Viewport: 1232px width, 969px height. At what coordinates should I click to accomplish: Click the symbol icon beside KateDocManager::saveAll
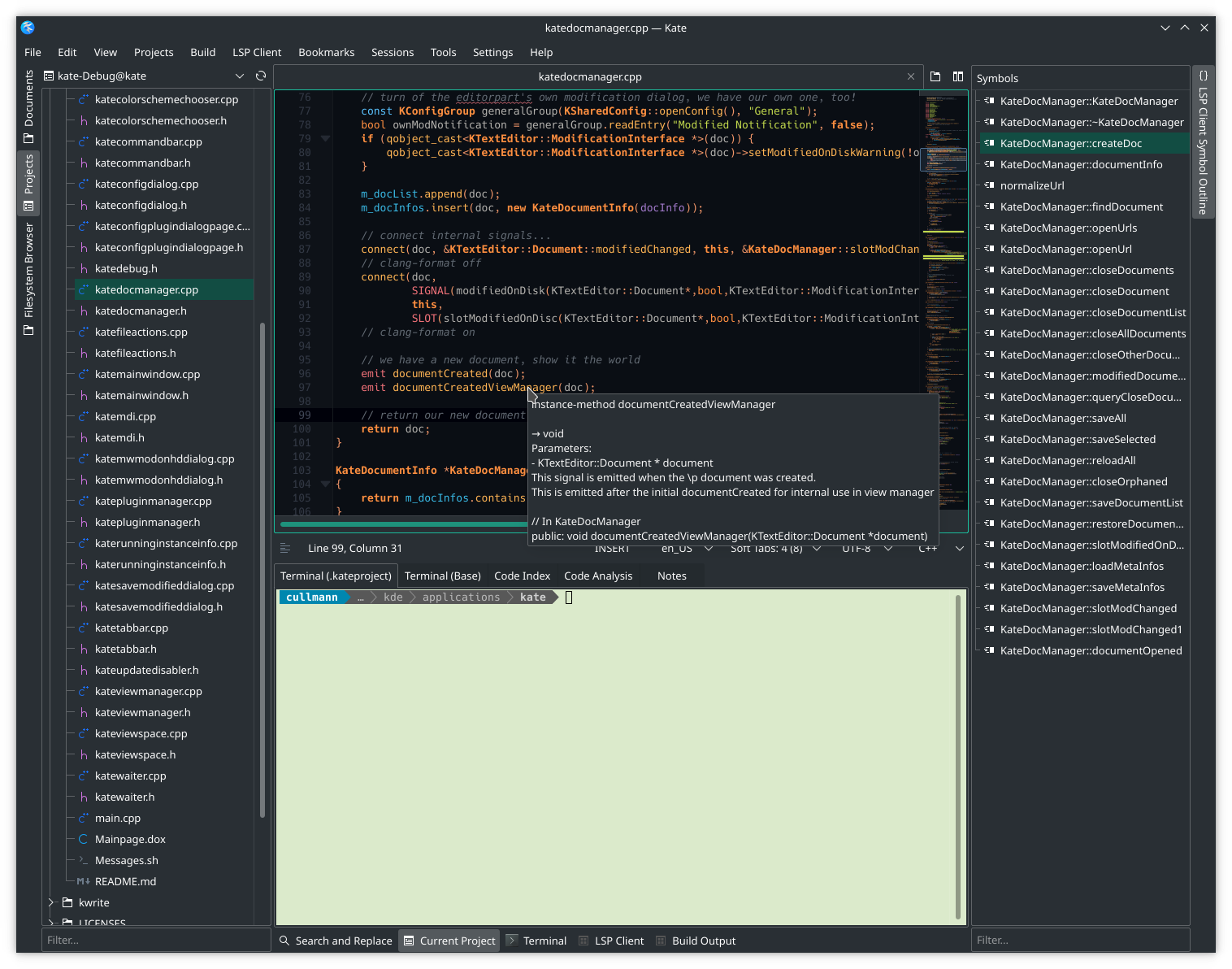pos(989,418)
